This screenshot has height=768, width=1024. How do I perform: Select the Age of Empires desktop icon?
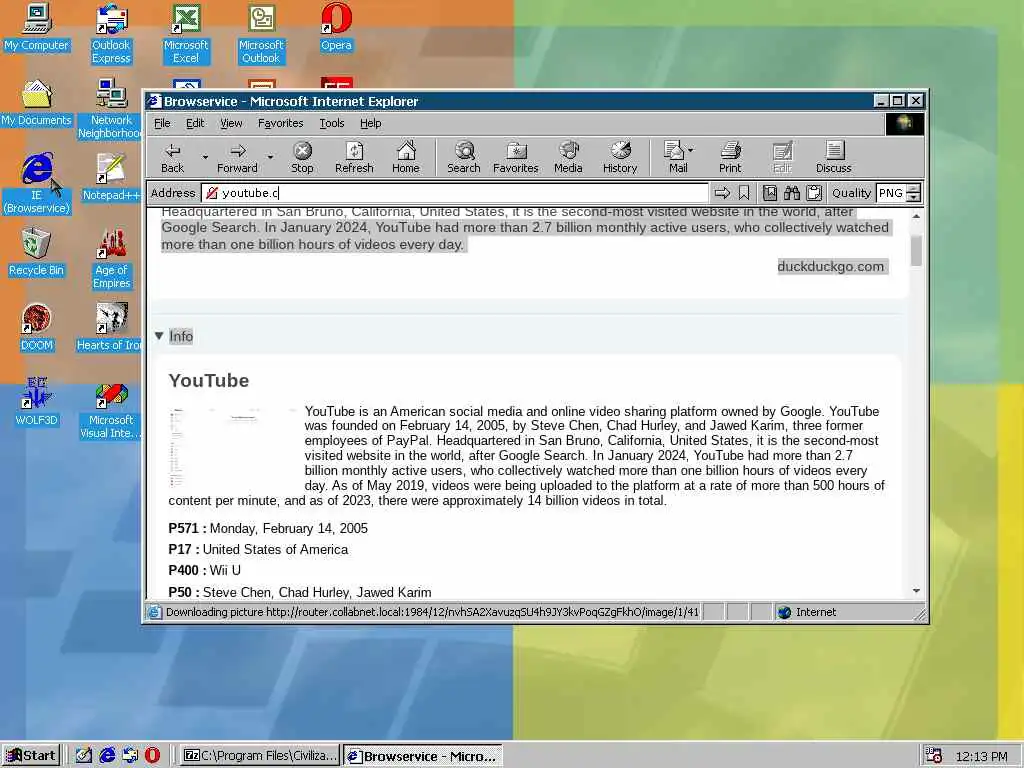(x=111, y=259)
